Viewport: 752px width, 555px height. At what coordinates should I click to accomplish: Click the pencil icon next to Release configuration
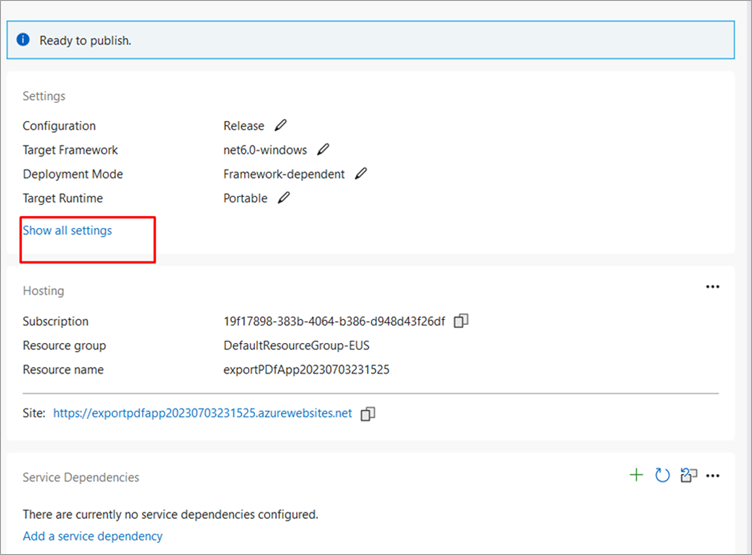pos(281,126)
